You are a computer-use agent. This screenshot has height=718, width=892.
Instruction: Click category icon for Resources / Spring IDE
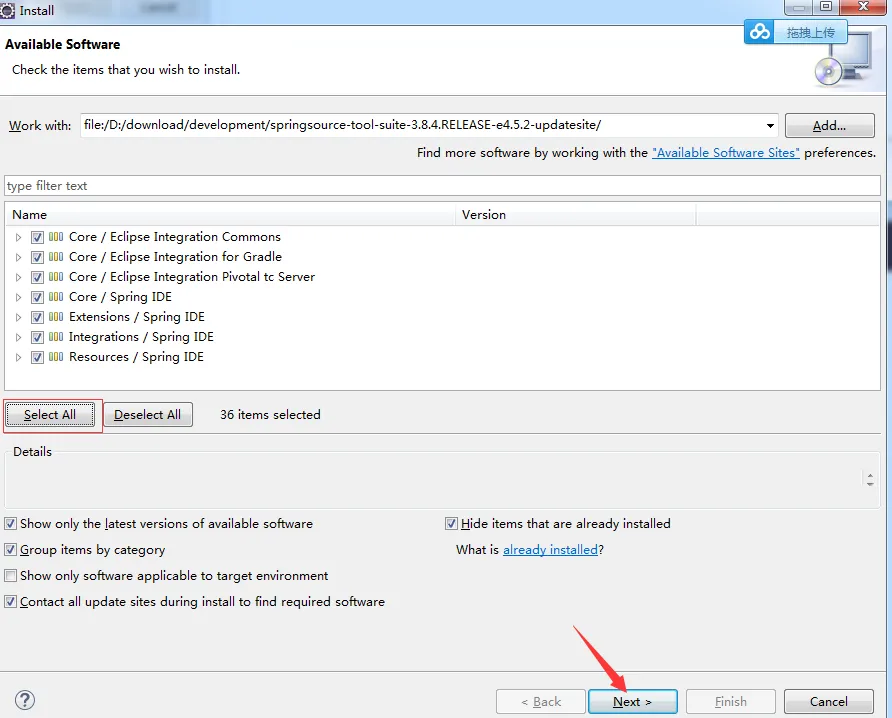click(x=56, y=357)
